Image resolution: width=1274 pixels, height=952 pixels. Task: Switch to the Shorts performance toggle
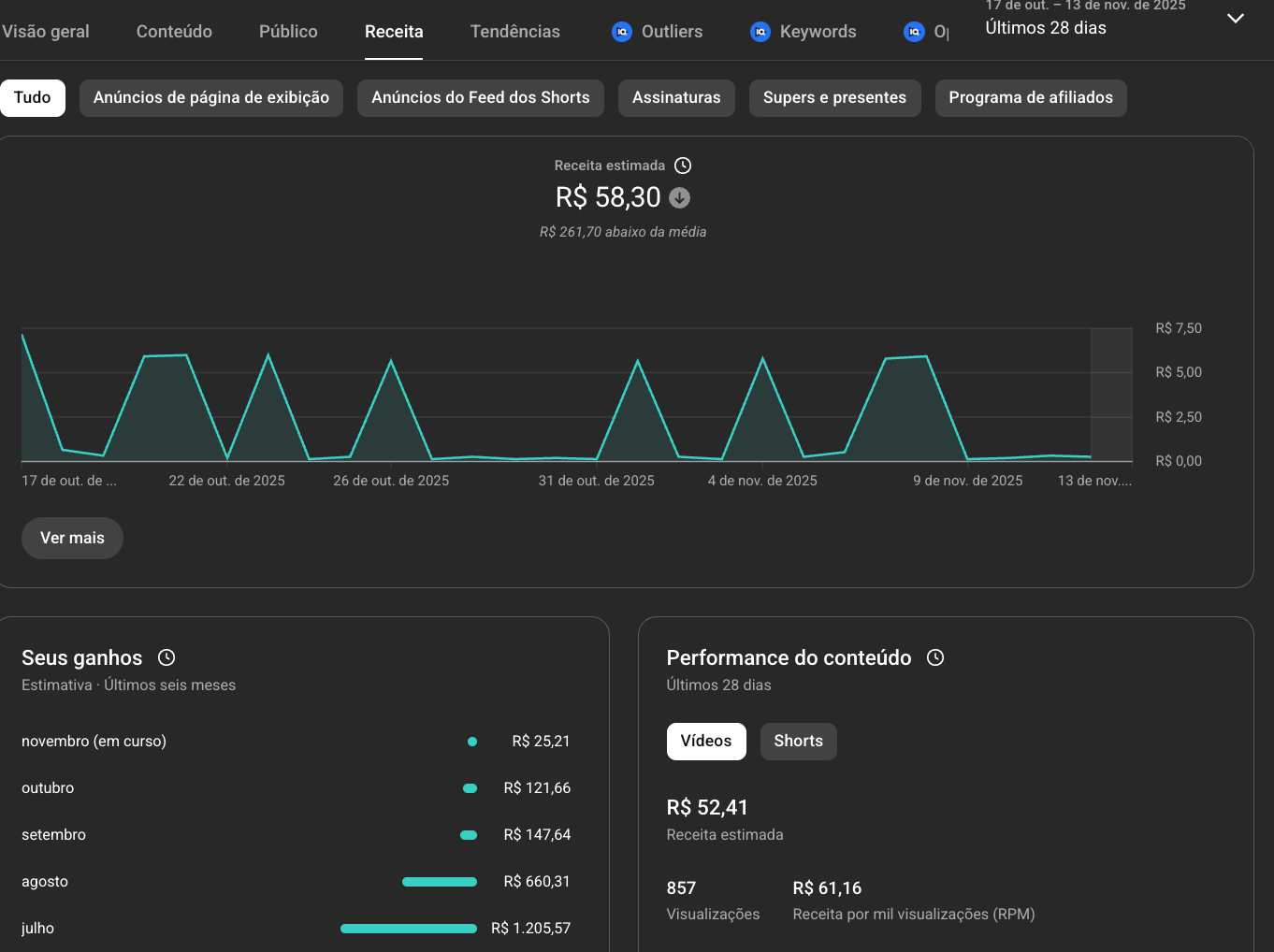tap(798, 741)
